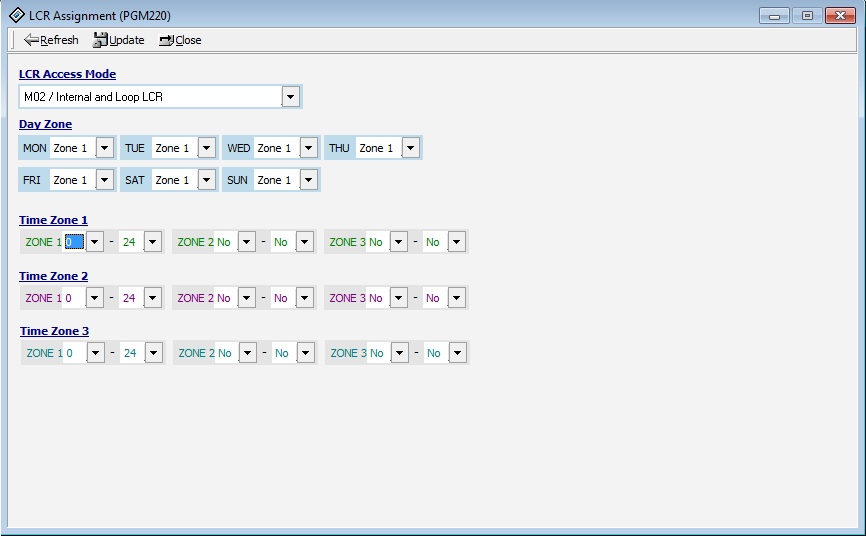Viewport: 866px width, 536px height.
Task: Maximize the LCR Assignment window
Action: 807,15
